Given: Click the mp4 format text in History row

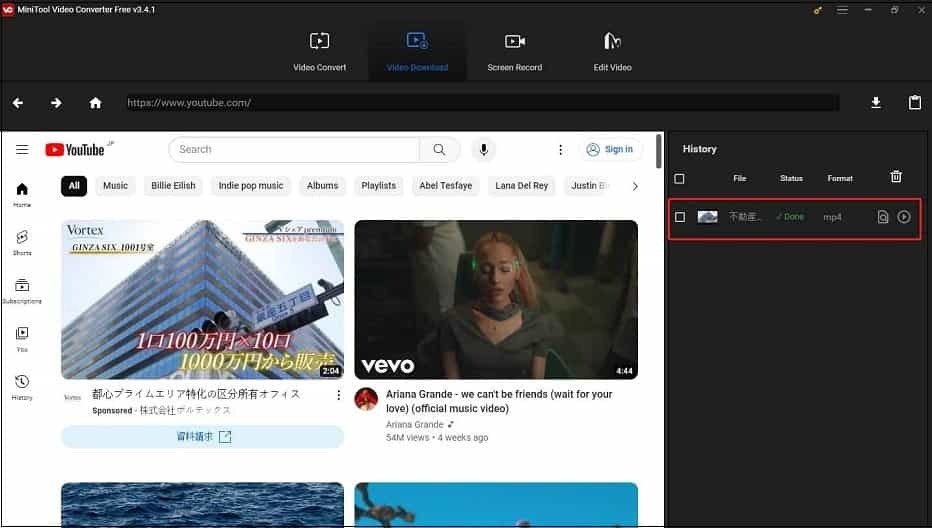Looking at the screenshot, I should 832,218.
